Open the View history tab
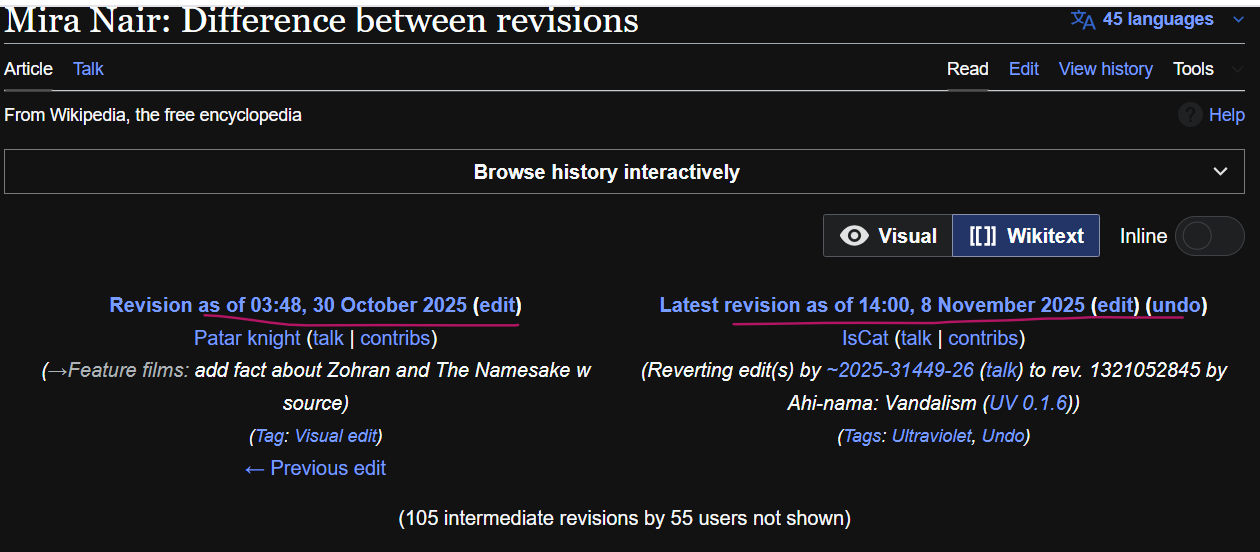 click(x=1105, y=69)
